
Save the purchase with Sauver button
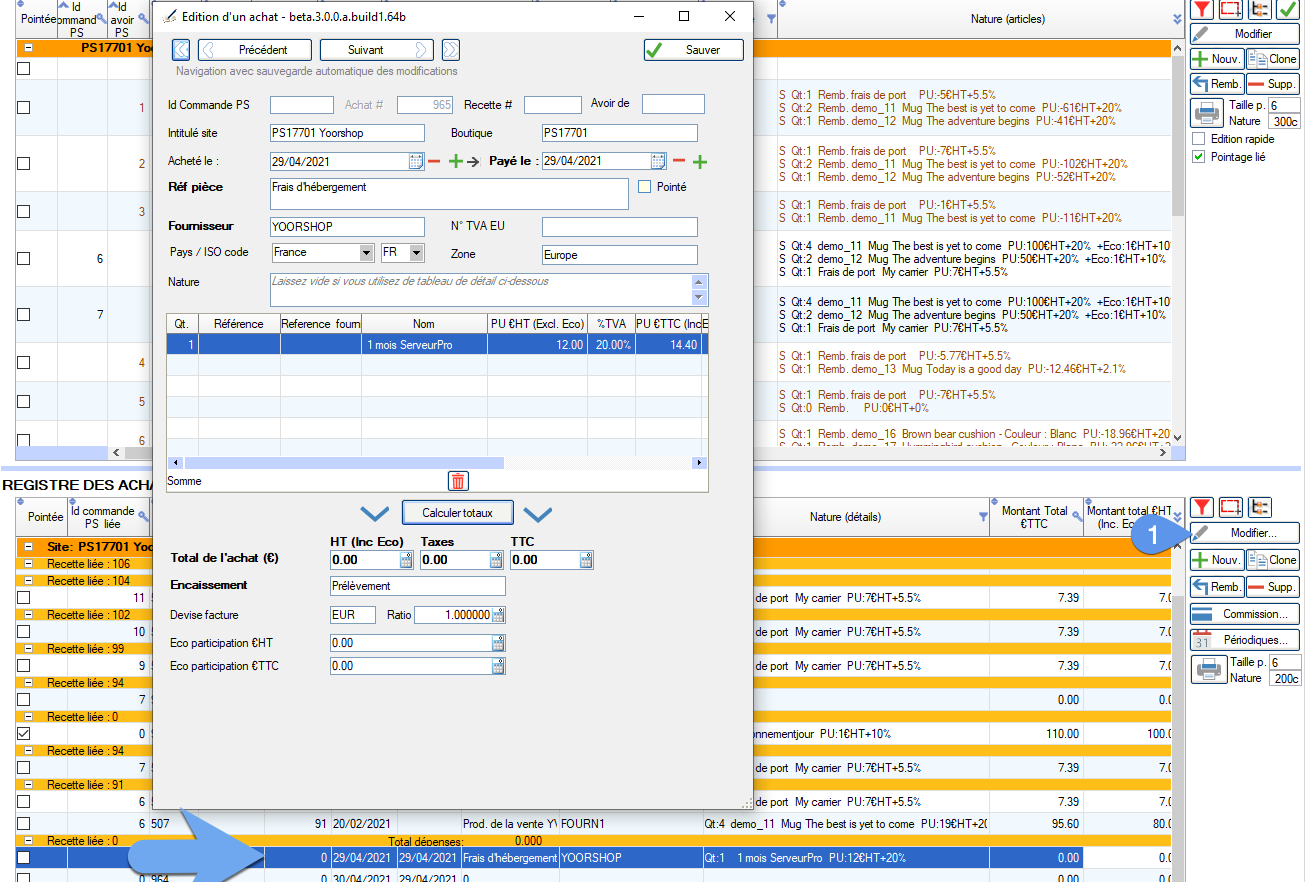tap(694, 50)
